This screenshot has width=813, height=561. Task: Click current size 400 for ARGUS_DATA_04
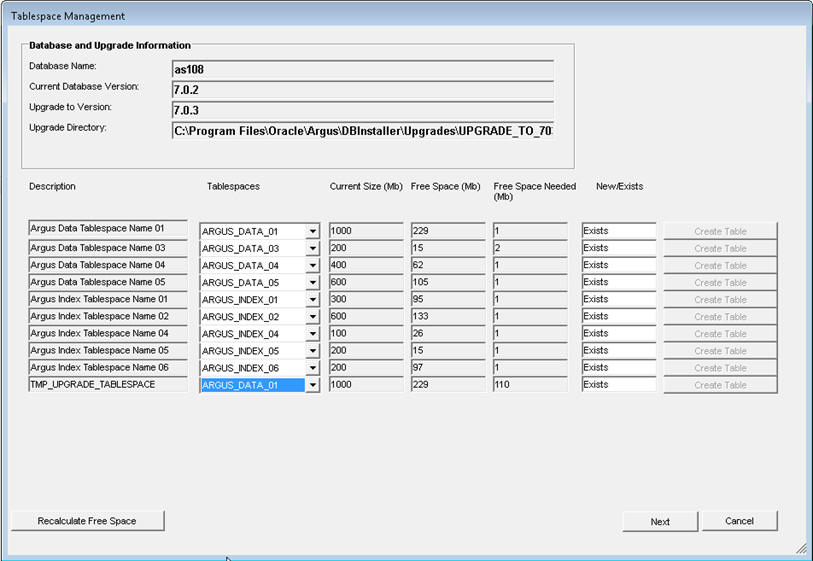tap(366, 265)
